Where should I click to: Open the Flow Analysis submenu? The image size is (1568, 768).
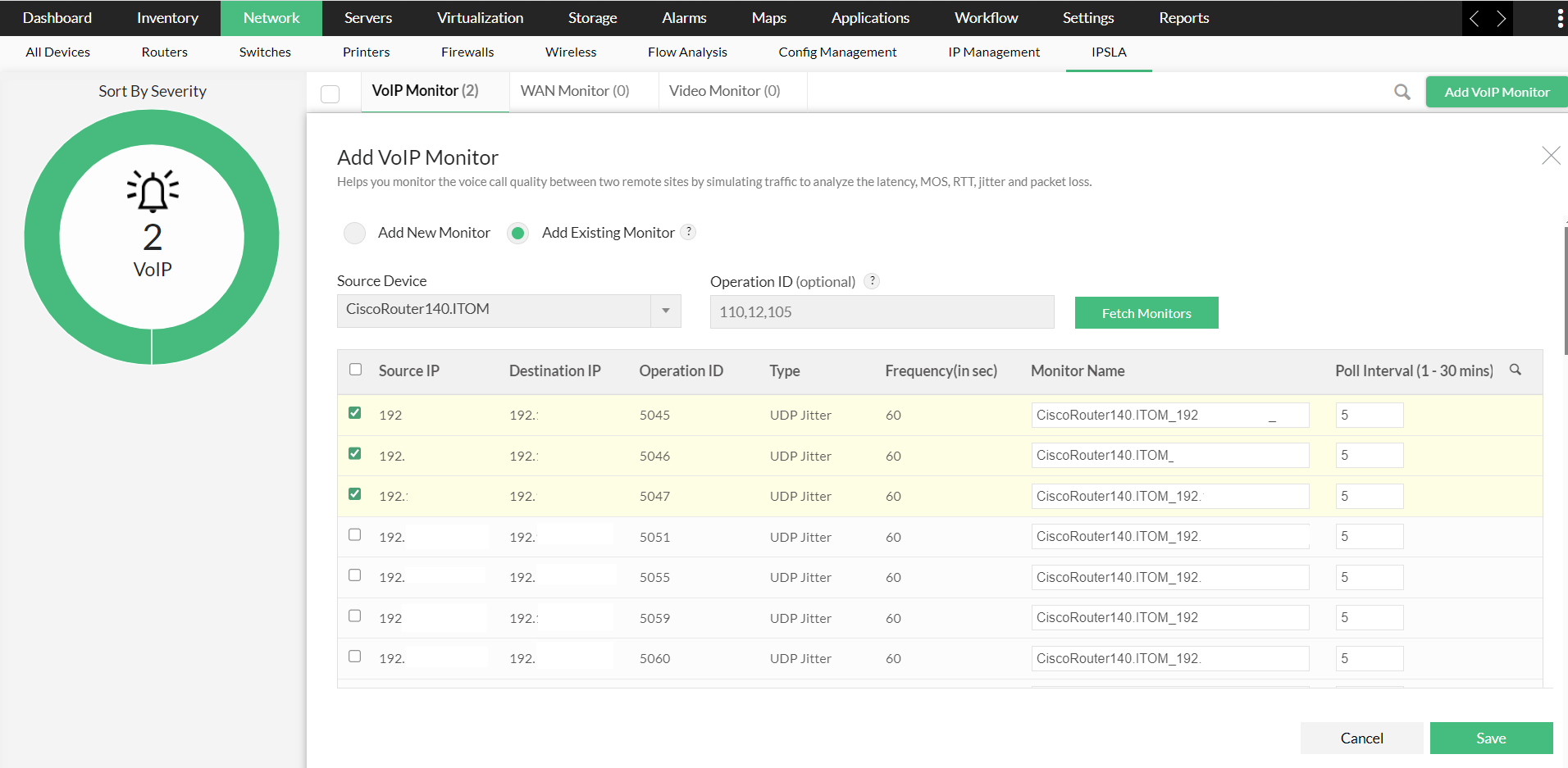pos(687,52)
